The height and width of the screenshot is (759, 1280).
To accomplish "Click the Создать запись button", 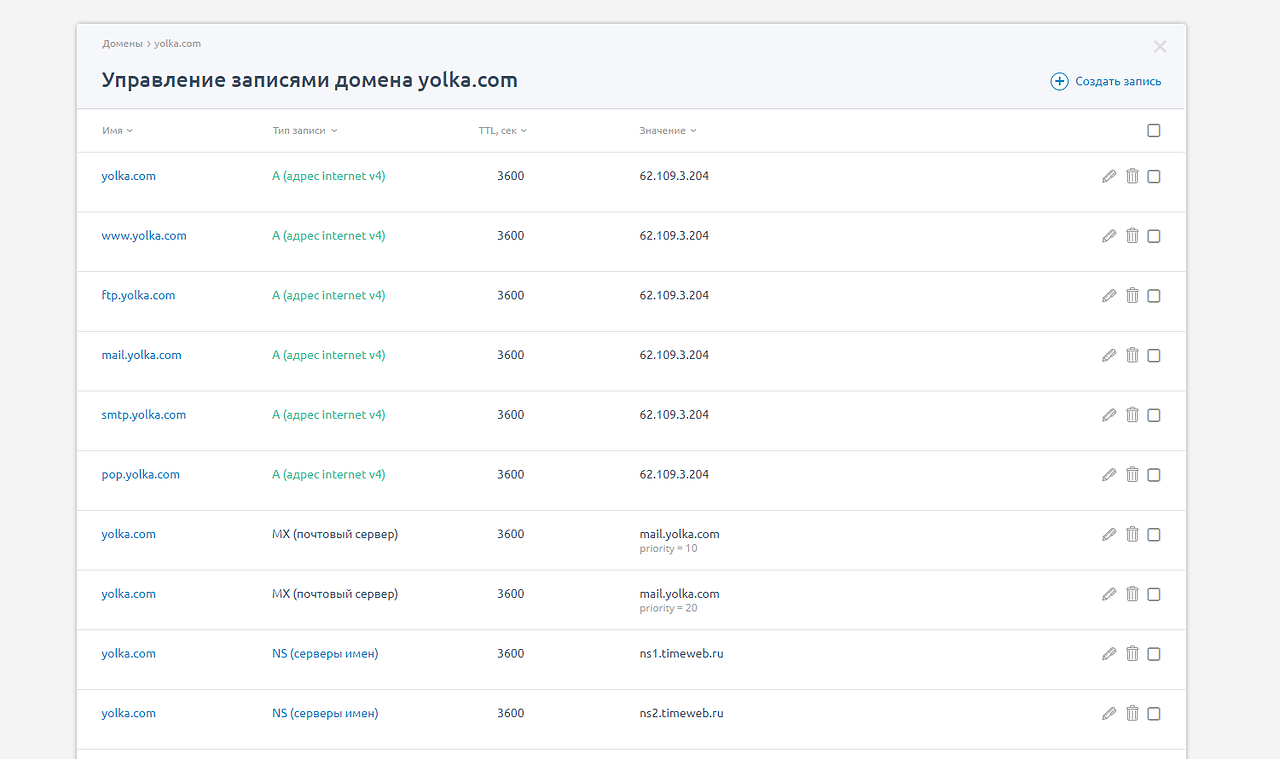I will coord(1118,81).
